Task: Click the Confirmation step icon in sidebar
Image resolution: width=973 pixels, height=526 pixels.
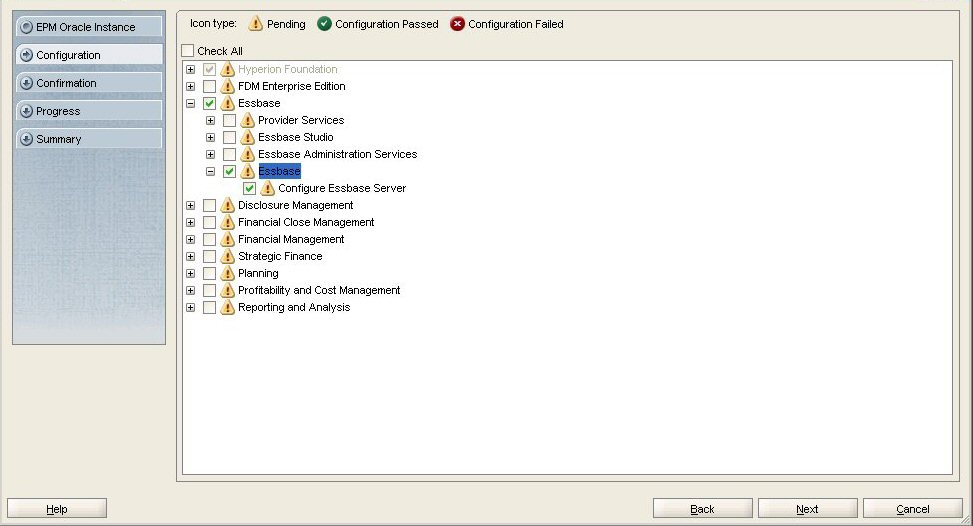Action: (26, 83)
